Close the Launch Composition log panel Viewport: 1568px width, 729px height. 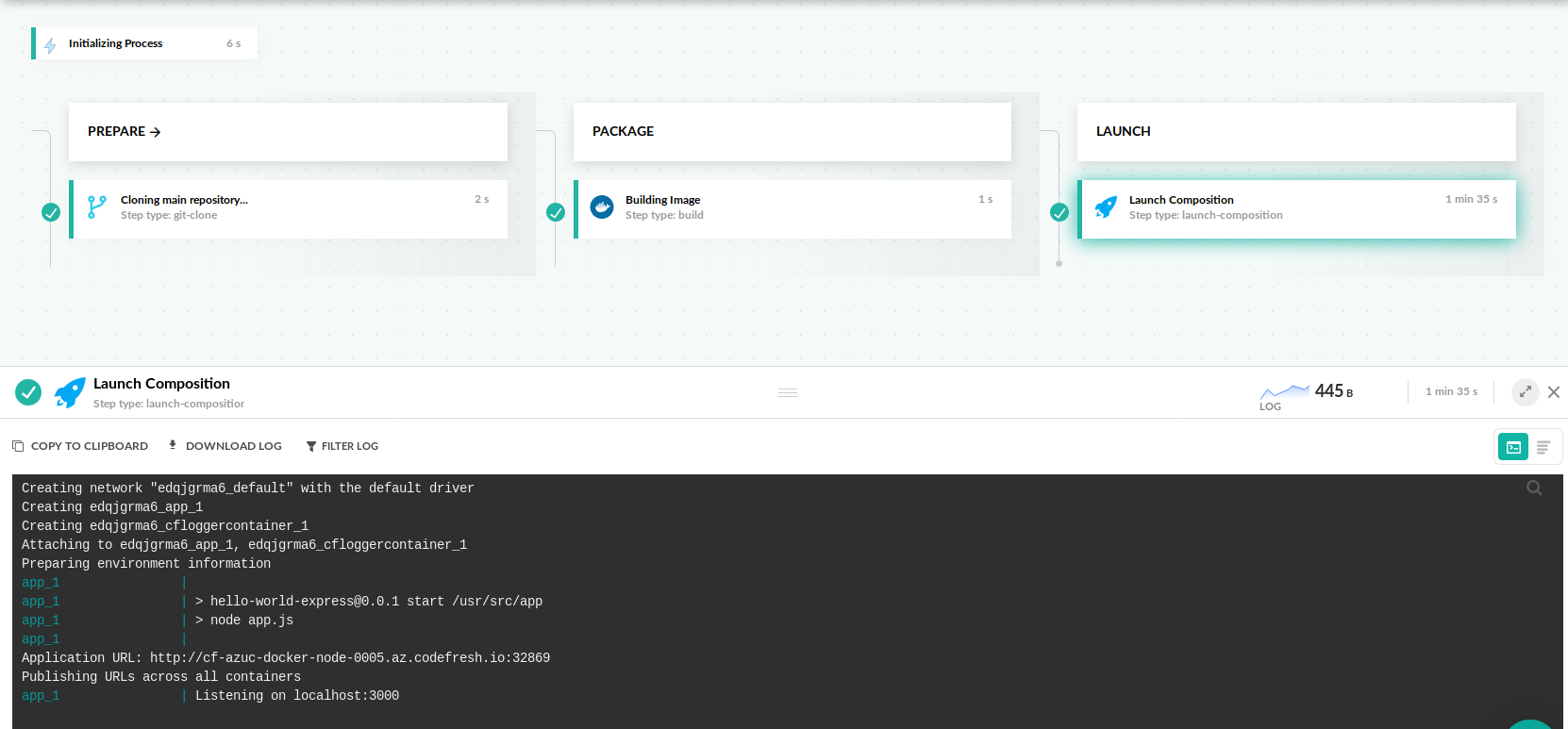pos(1554,391)
